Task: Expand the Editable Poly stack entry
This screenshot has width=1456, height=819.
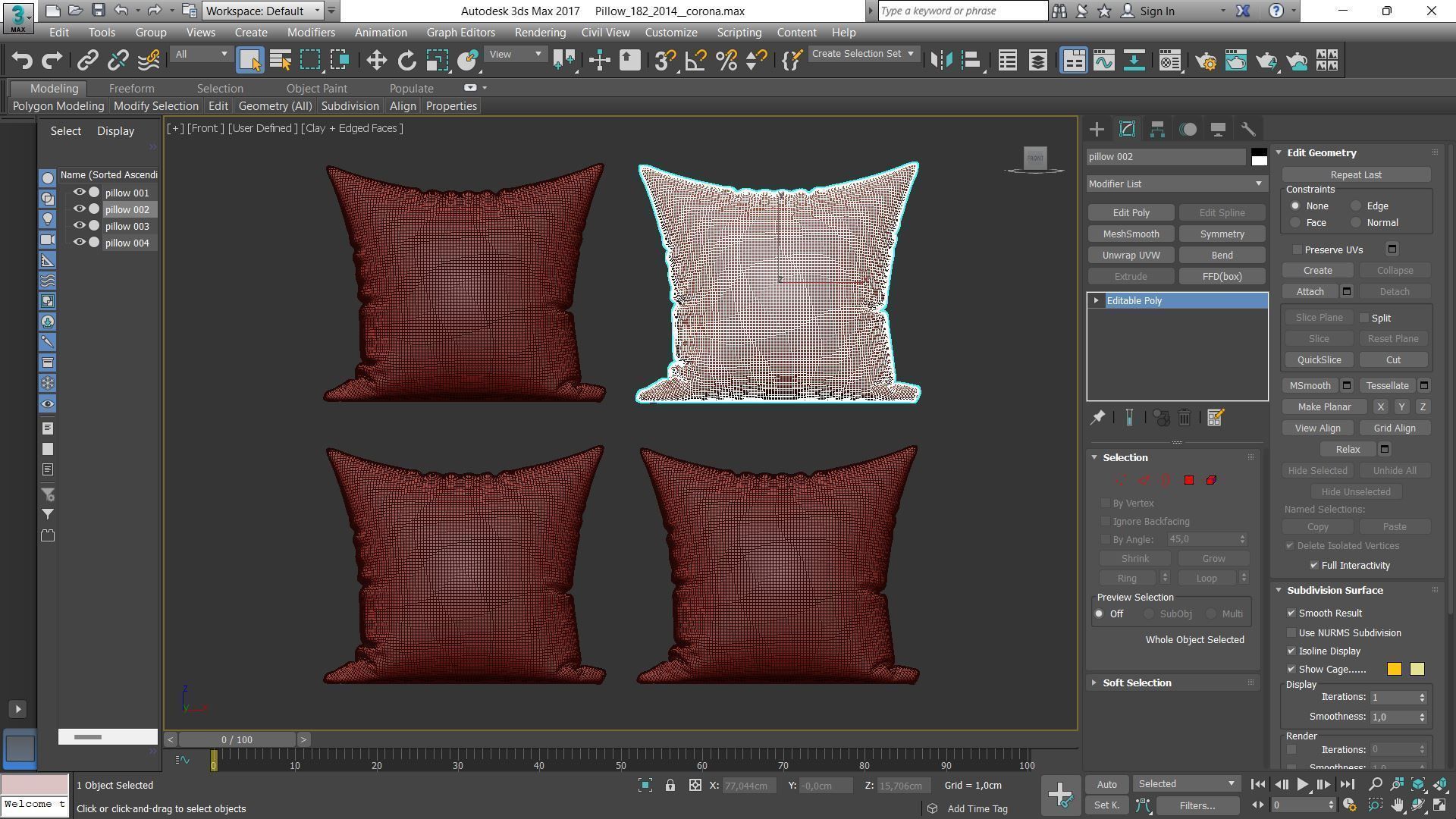Action: click(1096, 301)
